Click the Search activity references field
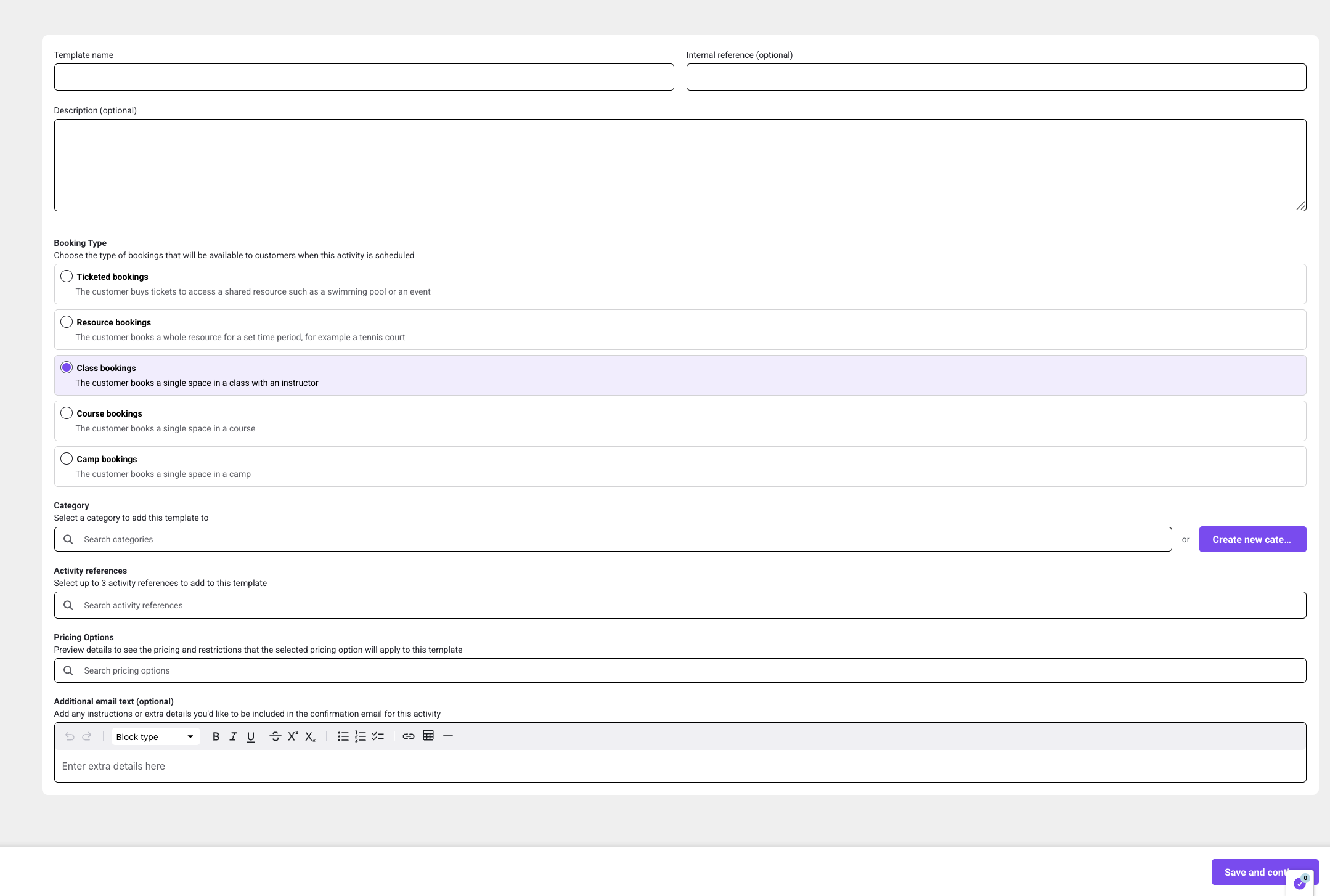 [680, 605]
